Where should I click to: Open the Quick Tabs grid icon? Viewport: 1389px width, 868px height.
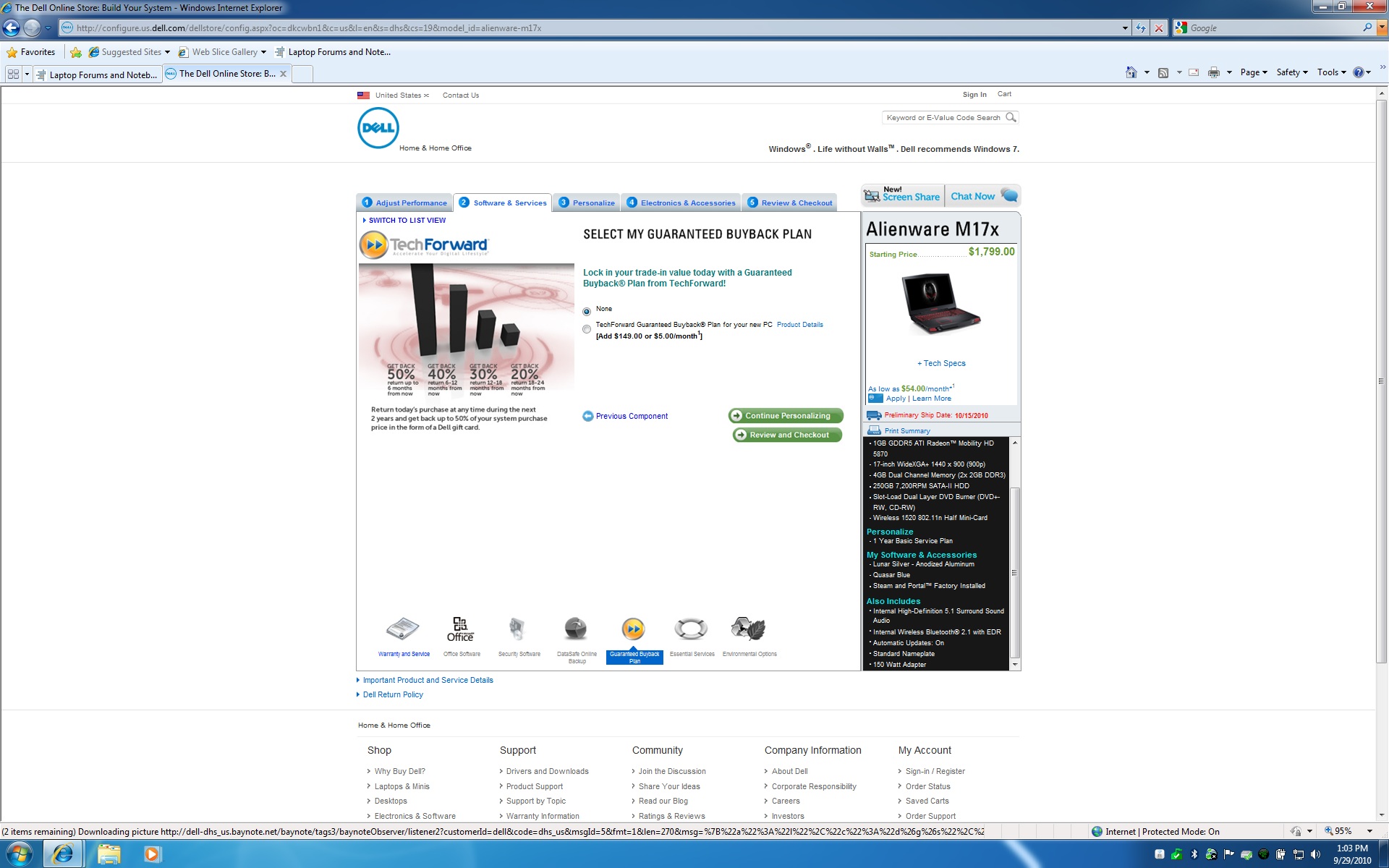tap(13, 75)
